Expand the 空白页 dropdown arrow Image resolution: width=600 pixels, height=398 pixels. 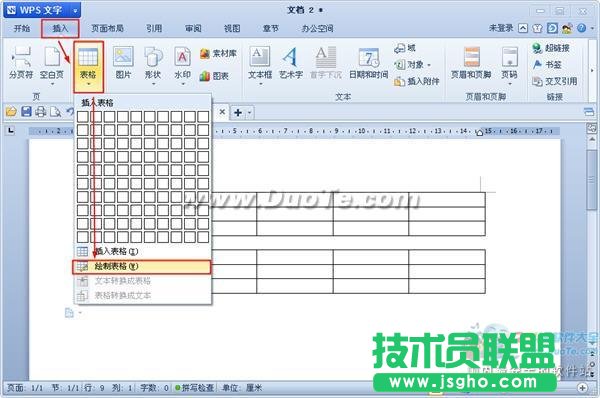[52, 84]
